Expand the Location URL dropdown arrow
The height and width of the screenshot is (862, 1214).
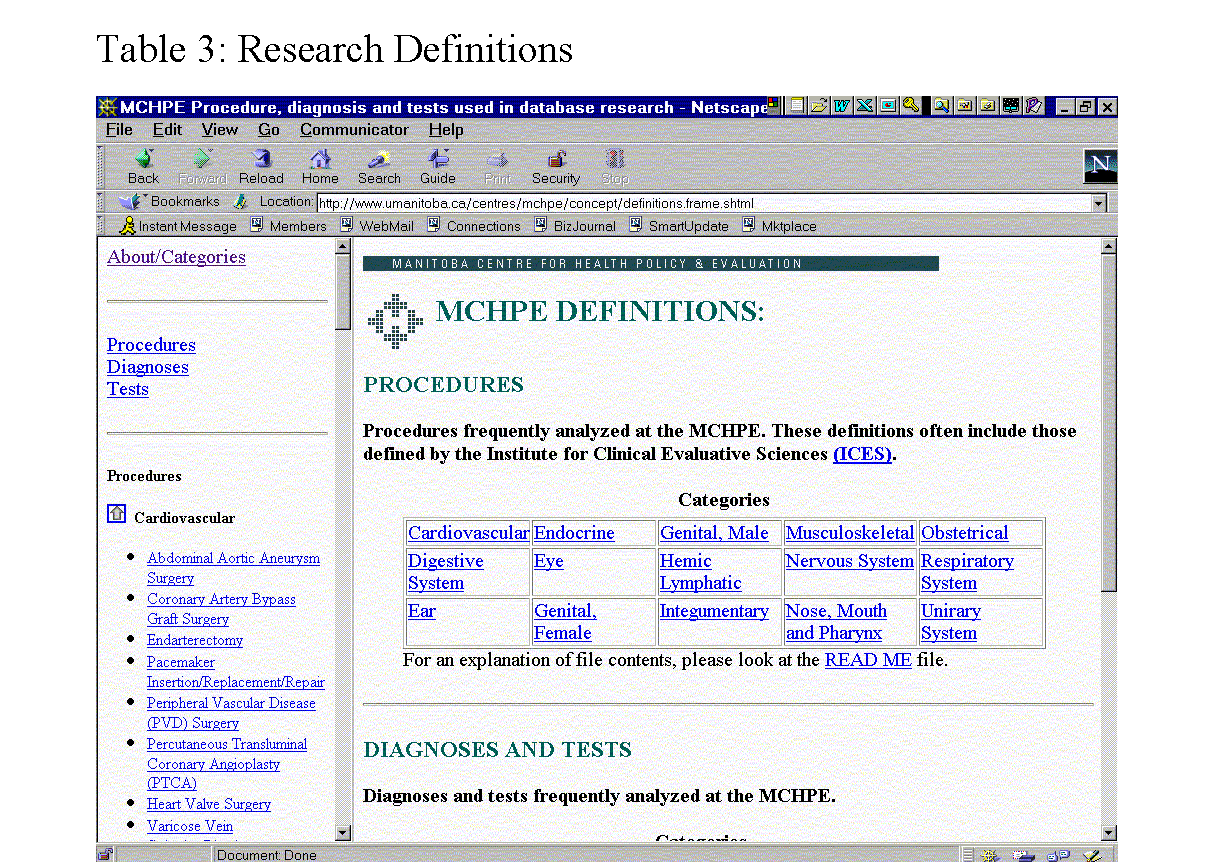pos(1099,203)
